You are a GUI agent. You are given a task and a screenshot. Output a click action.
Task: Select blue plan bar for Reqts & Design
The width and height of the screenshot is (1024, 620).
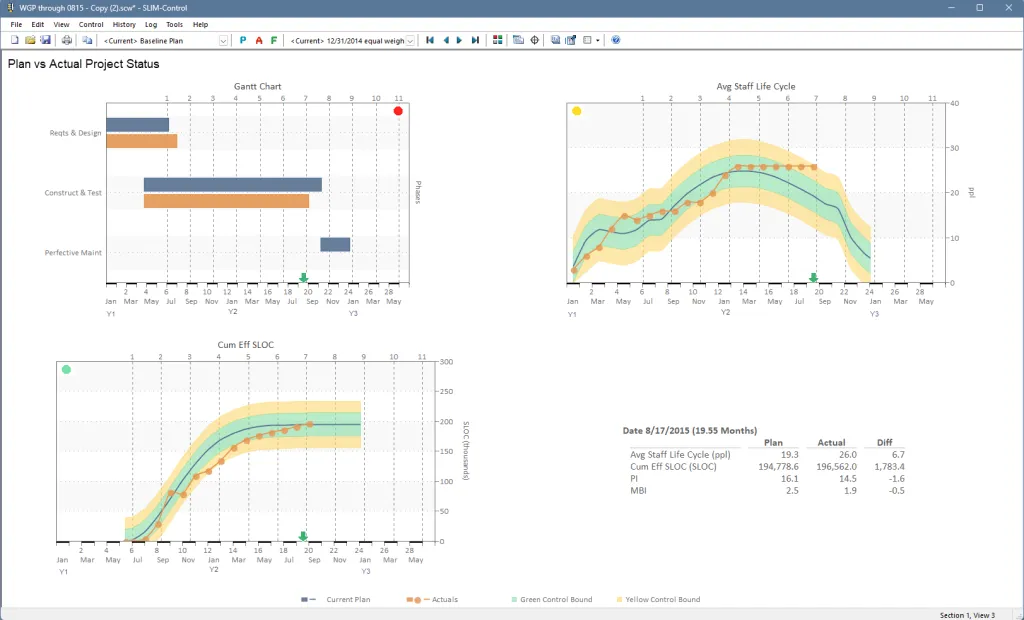coord(138,125)
